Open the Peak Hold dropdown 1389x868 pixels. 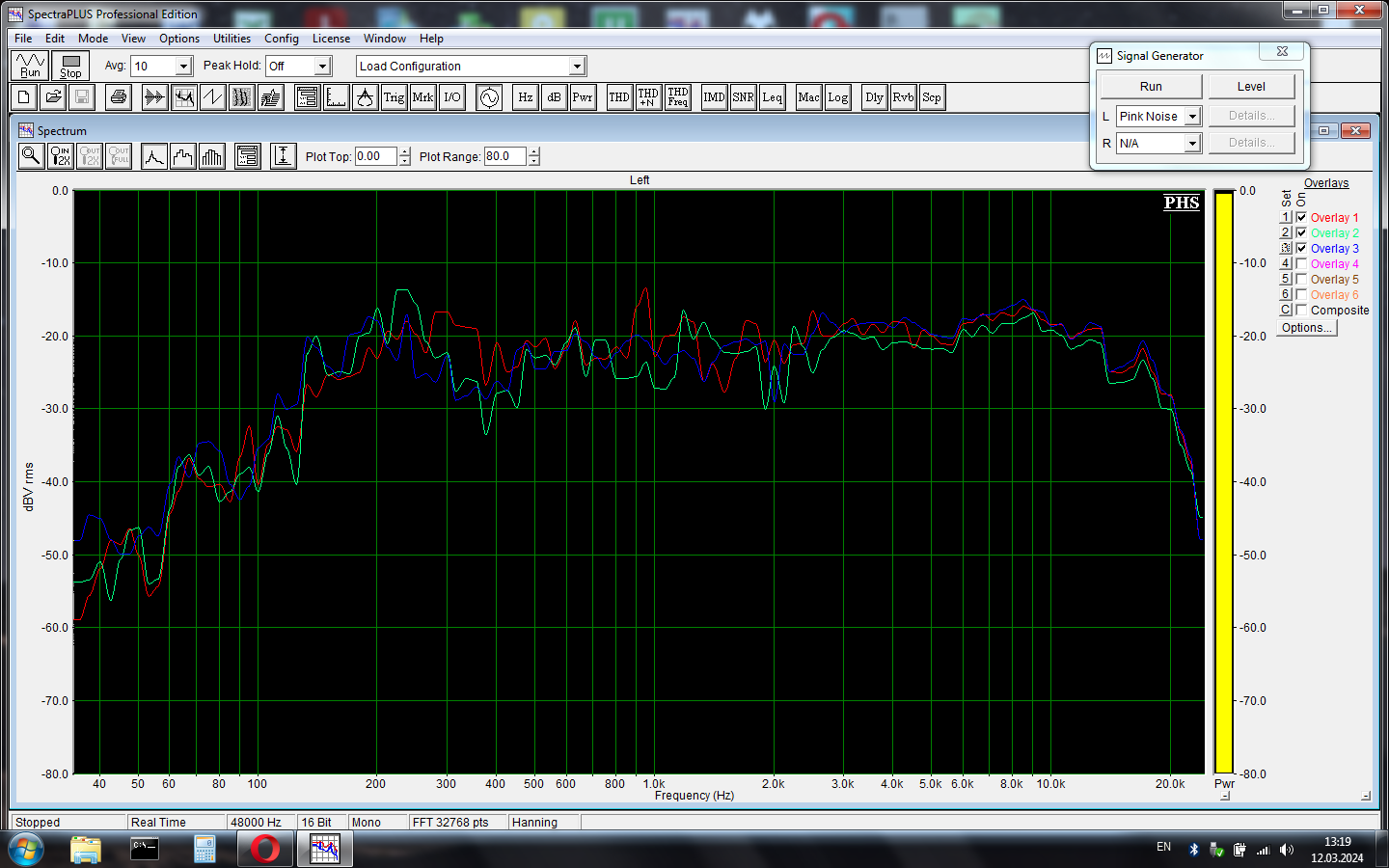(x=323, y=67)
